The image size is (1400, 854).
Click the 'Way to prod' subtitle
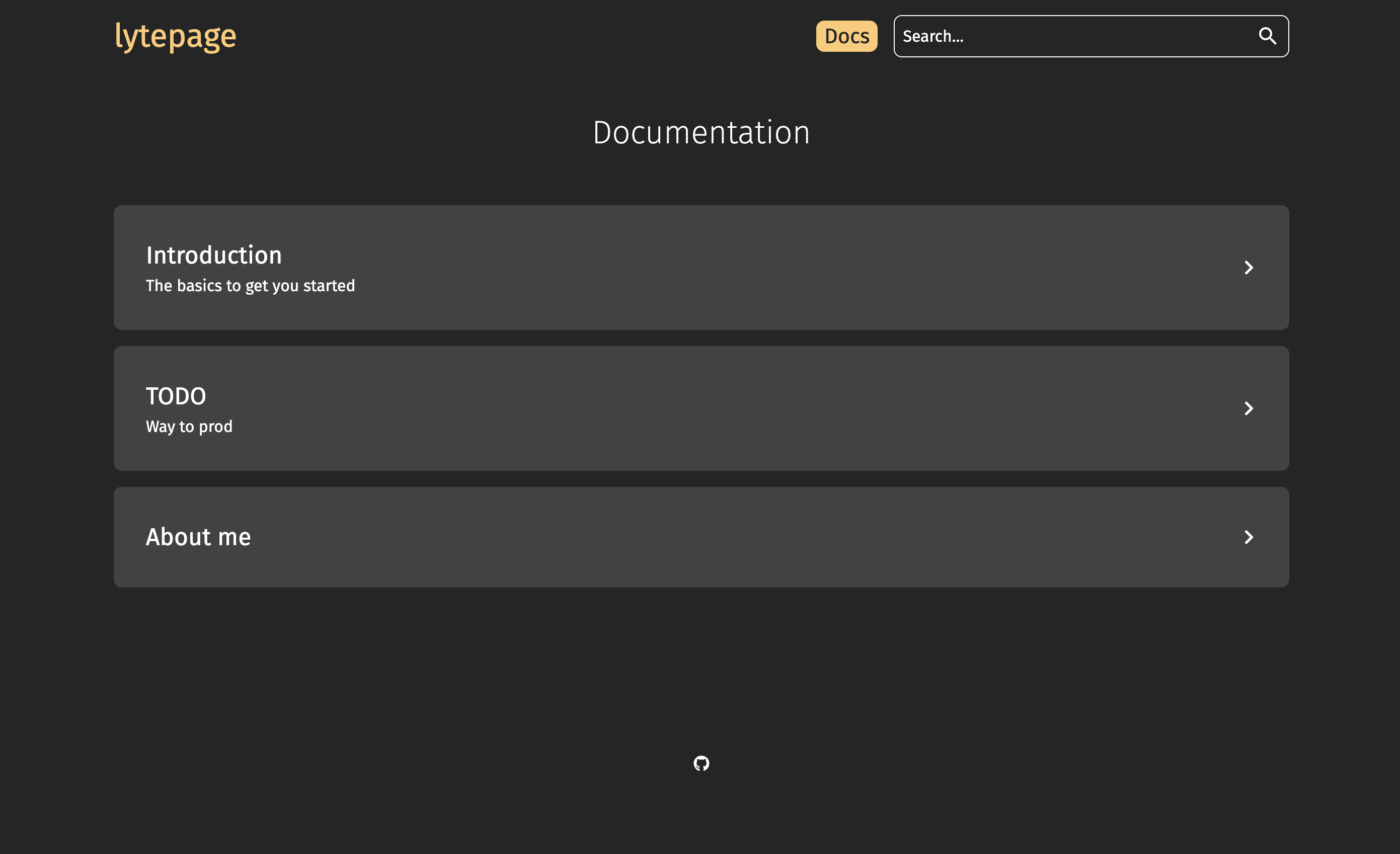189,426
